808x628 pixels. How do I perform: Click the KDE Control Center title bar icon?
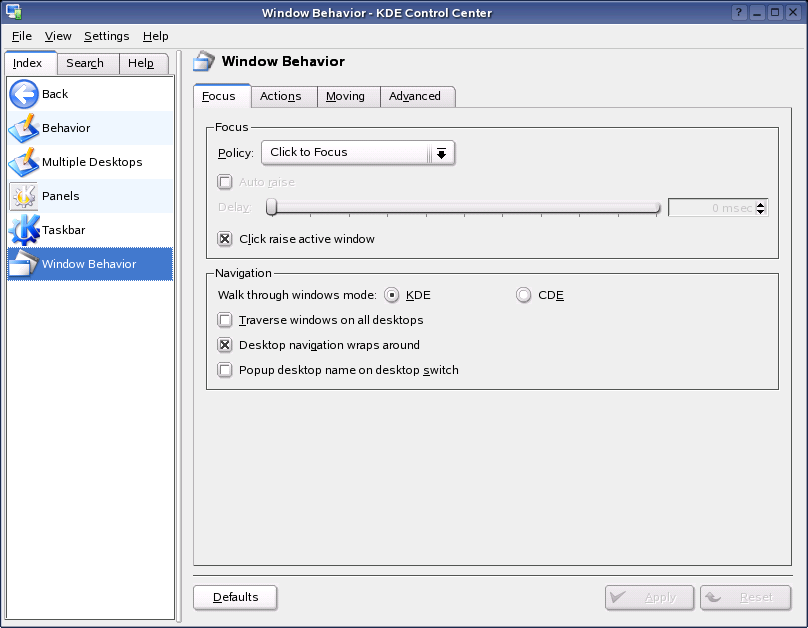pos(14,12)
